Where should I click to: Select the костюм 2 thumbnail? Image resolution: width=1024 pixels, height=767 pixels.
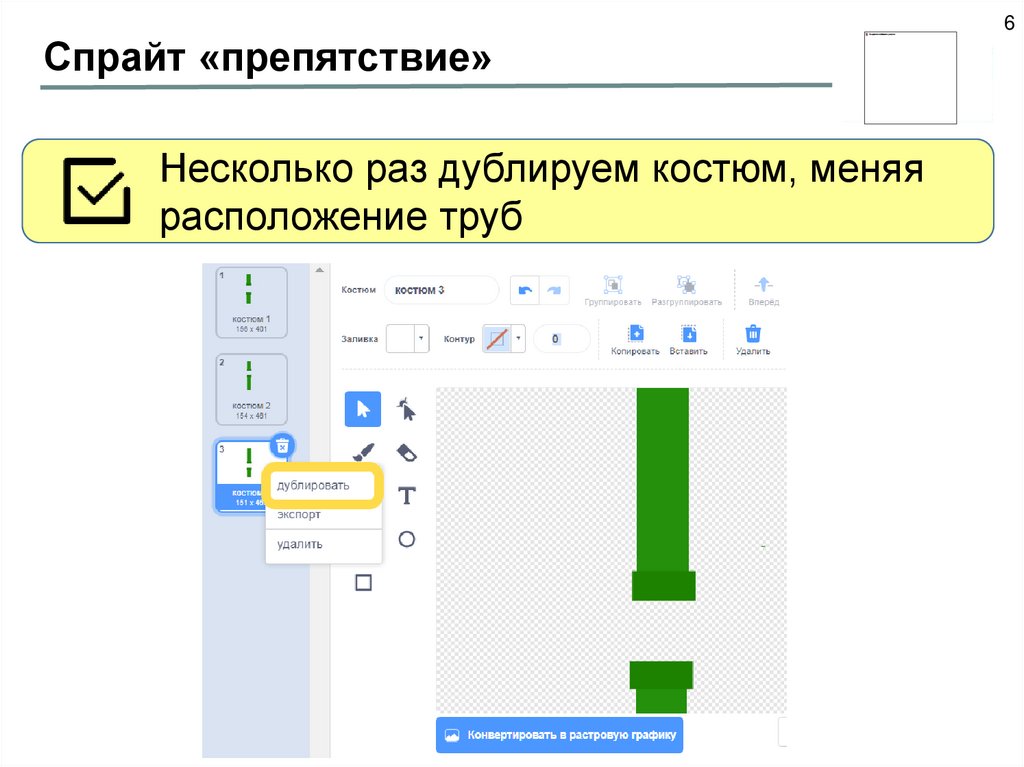pyautogui.click(x=251, y=389)
